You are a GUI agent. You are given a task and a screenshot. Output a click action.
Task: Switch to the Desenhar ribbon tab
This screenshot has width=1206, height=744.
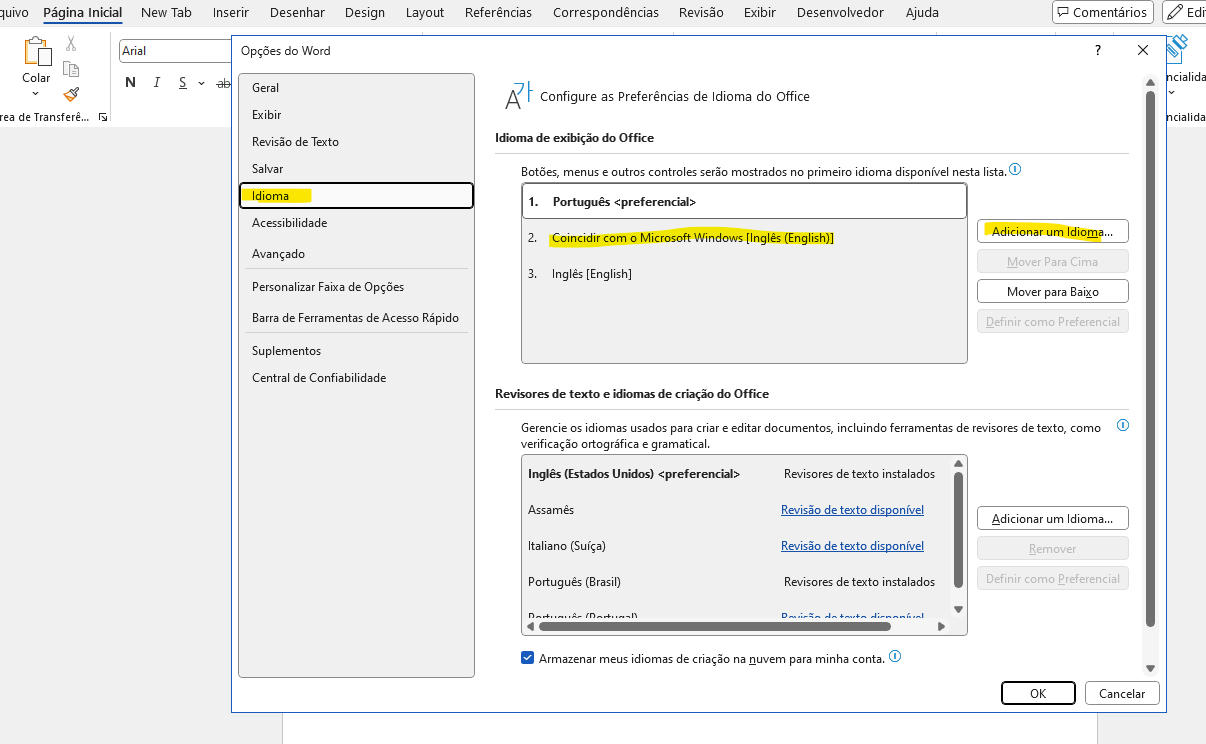pyautogui.click(x=297, y=13)
